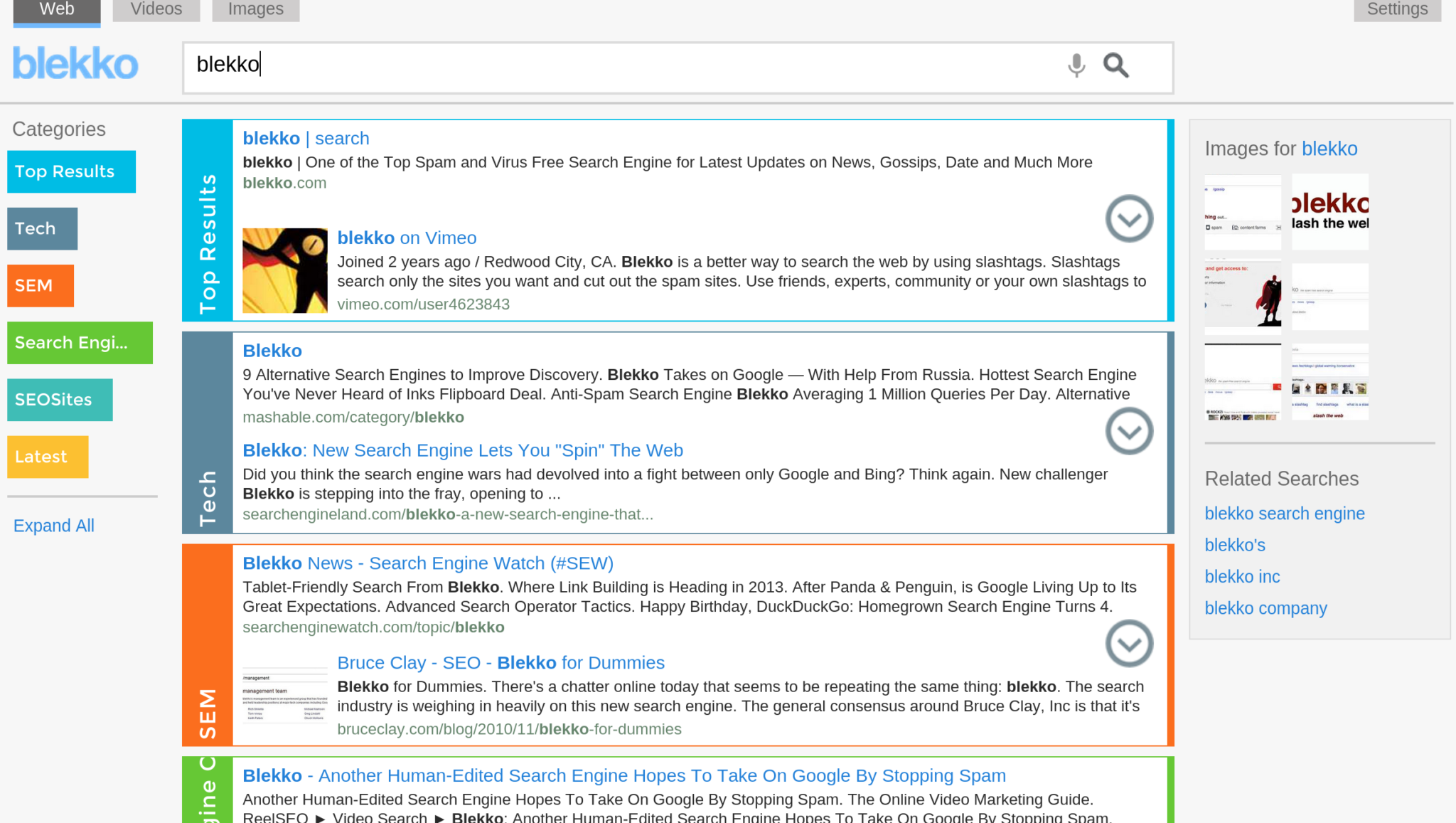This screenshot has width=1456, height=823.
Task: Click the 'blekko search engine' related search
Action: click(x=1284, y=514)
